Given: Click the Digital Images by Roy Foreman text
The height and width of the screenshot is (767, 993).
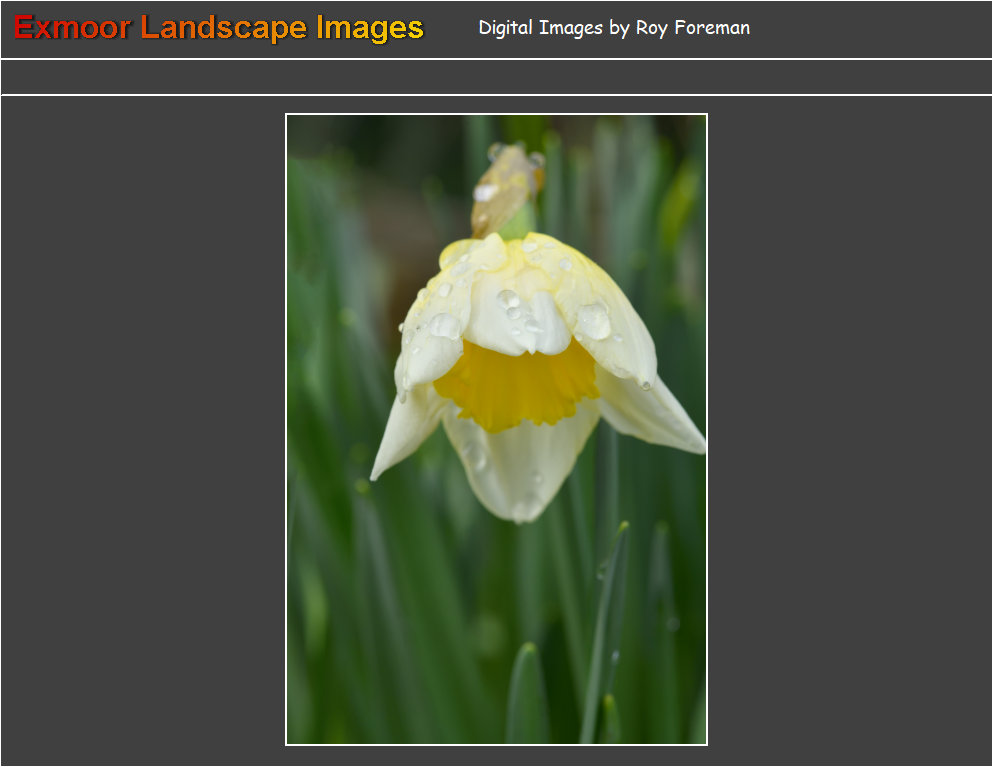Looking at the screenshot, I should pyautogui.click(x=613, y=28).
